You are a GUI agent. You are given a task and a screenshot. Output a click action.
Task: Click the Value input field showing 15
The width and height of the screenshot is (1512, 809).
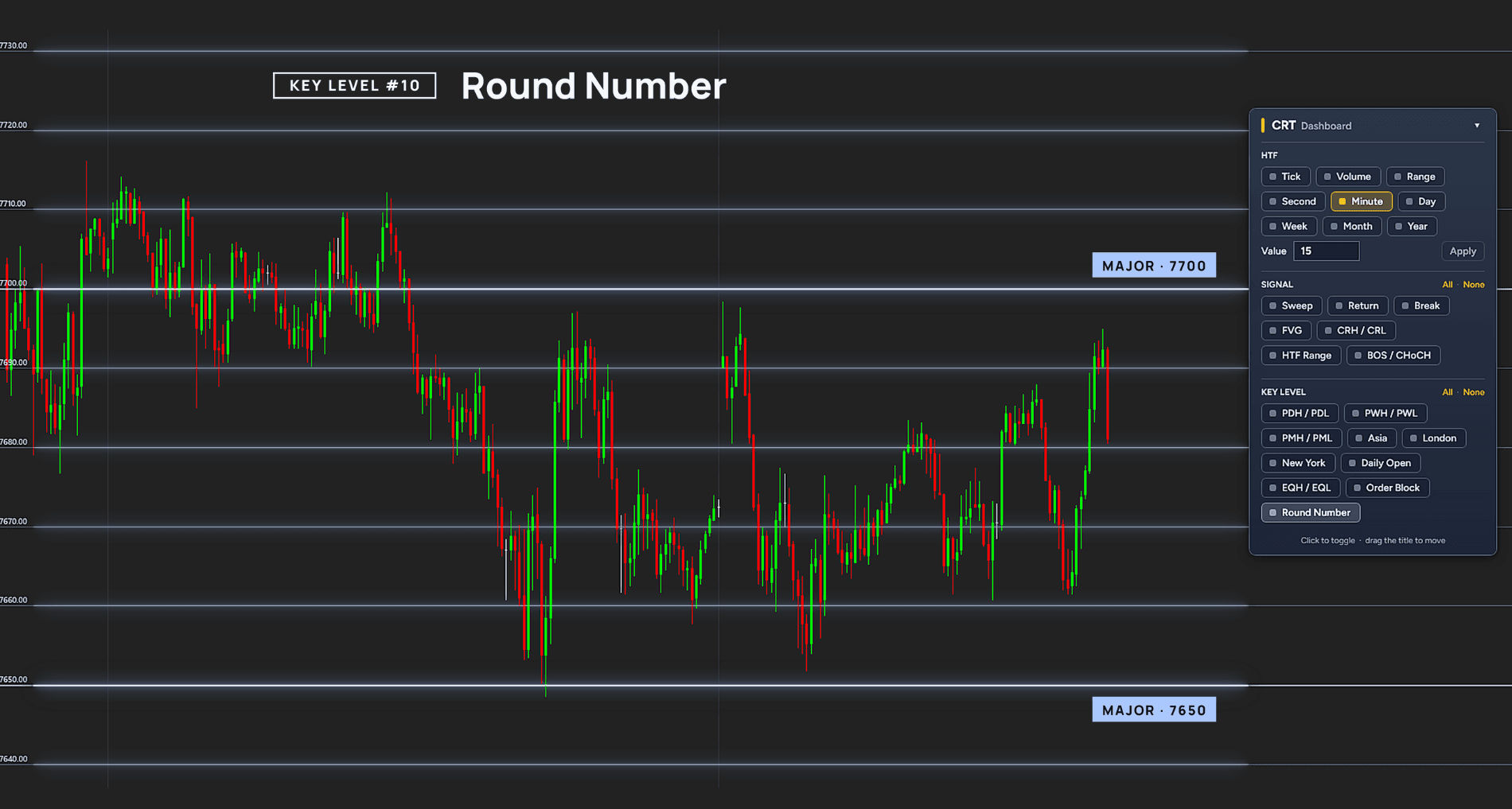(1326, 251)
